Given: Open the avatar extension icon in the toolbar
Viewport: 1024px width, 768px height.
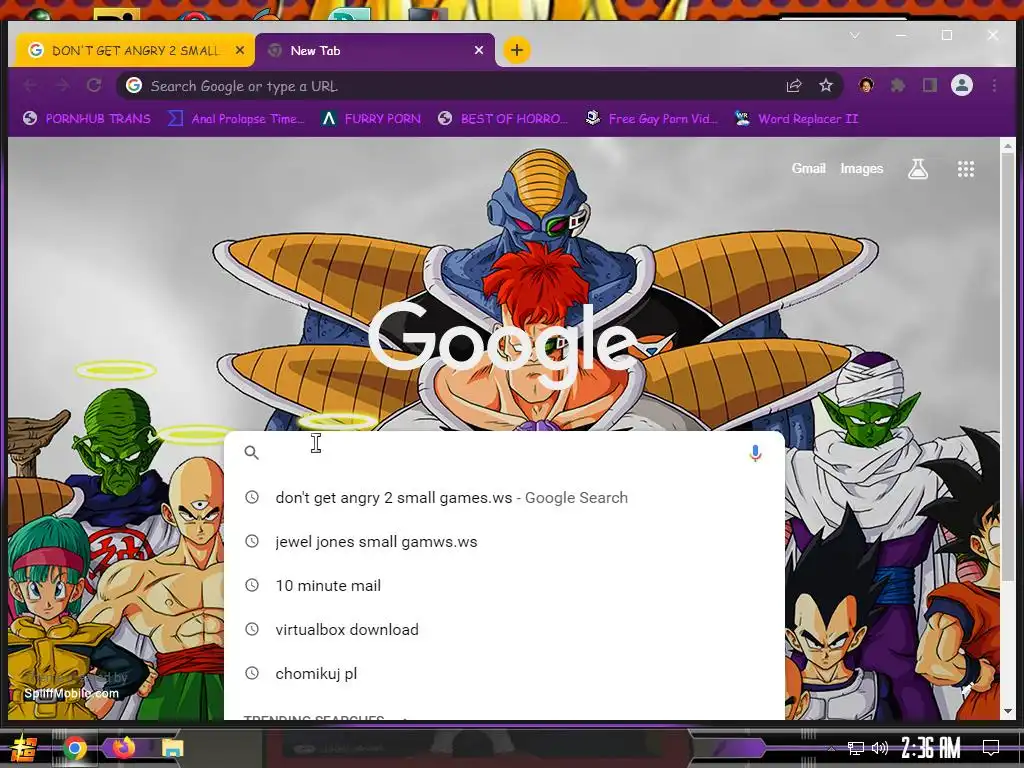Looking at the screenshot, I should tap(866, 86).
